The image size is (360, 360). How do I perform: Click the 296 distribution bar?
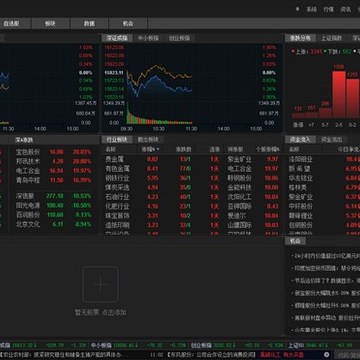pos(325,113)
